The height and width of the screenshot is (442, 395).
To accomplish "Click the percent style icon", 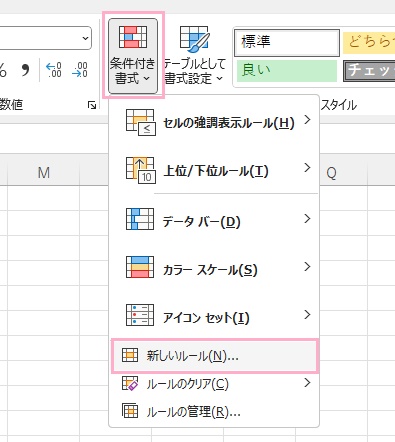I will [x=3, y=70].
